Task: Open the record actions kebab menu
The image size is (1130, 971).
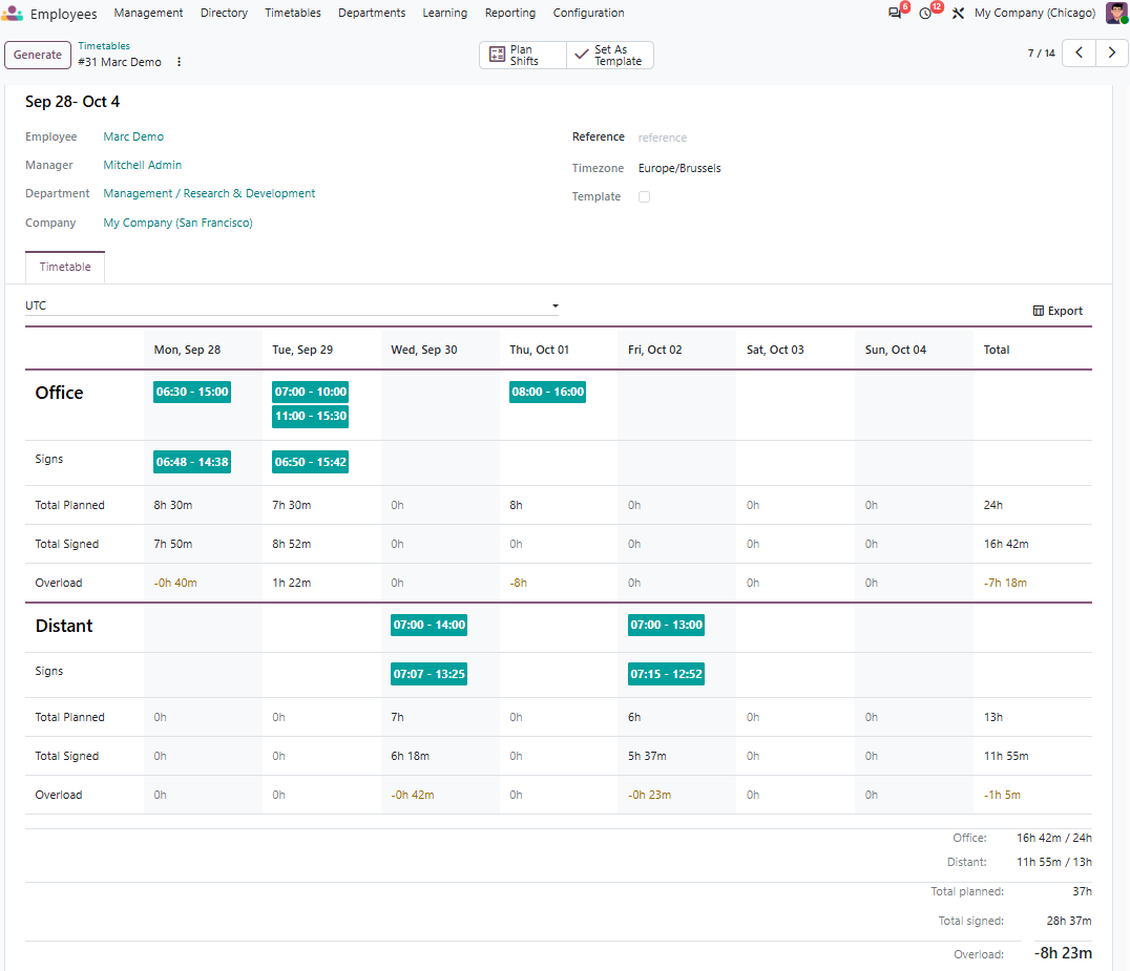Action: tap(179, 62)
